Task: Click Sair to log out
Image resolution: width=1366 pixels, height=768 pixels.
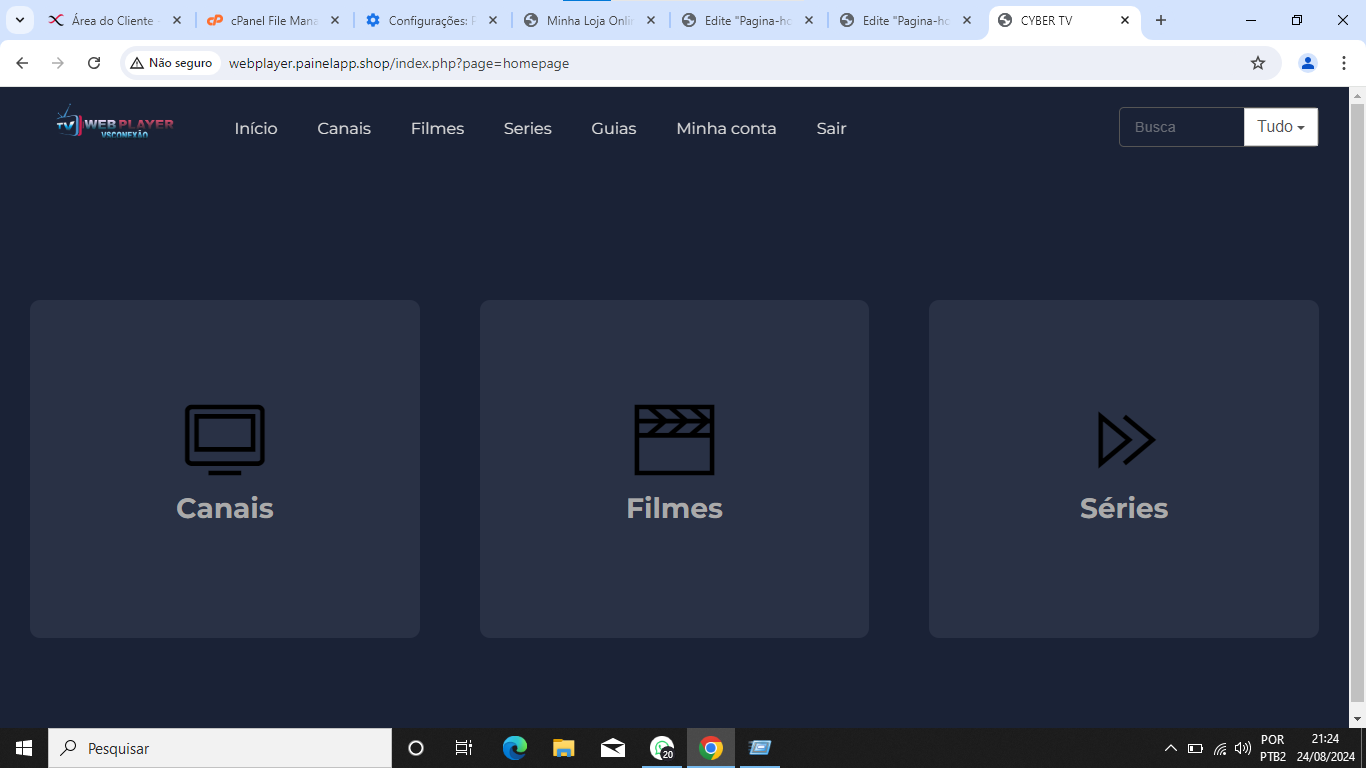Action: point(831,128)
